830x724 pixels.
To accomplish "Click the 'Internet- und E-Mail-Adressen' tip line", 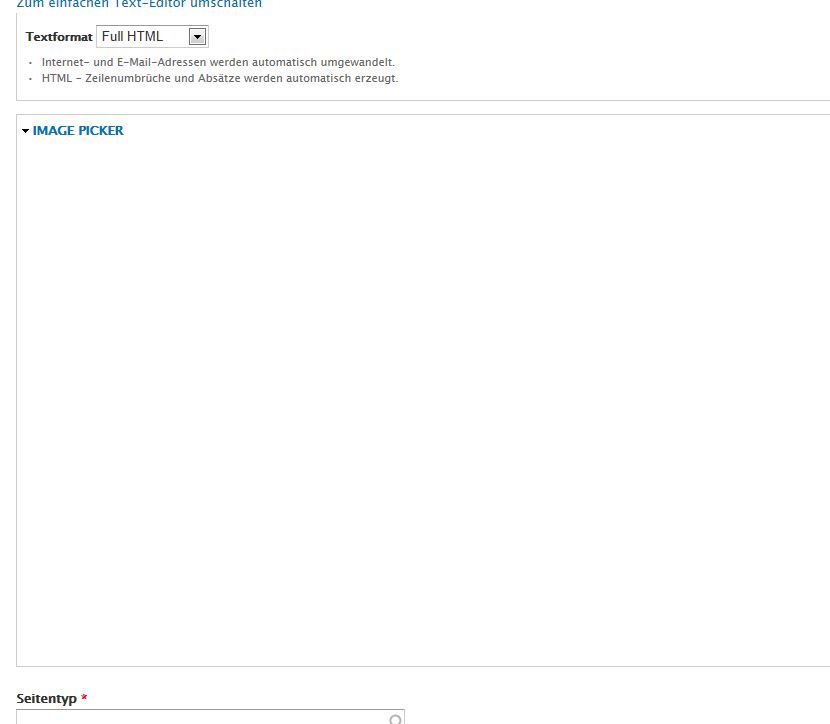I will [218, 62].
